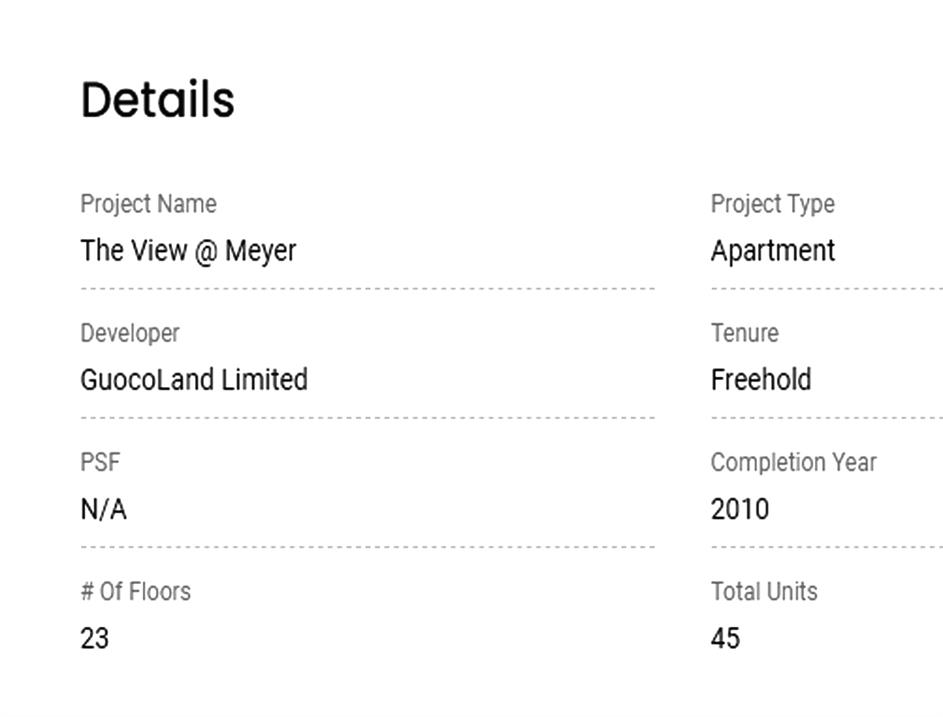Image resolution: width=943 pixels, height=717 pixels.
Task: Select the text The View @ Meyer
Action: 188,250
